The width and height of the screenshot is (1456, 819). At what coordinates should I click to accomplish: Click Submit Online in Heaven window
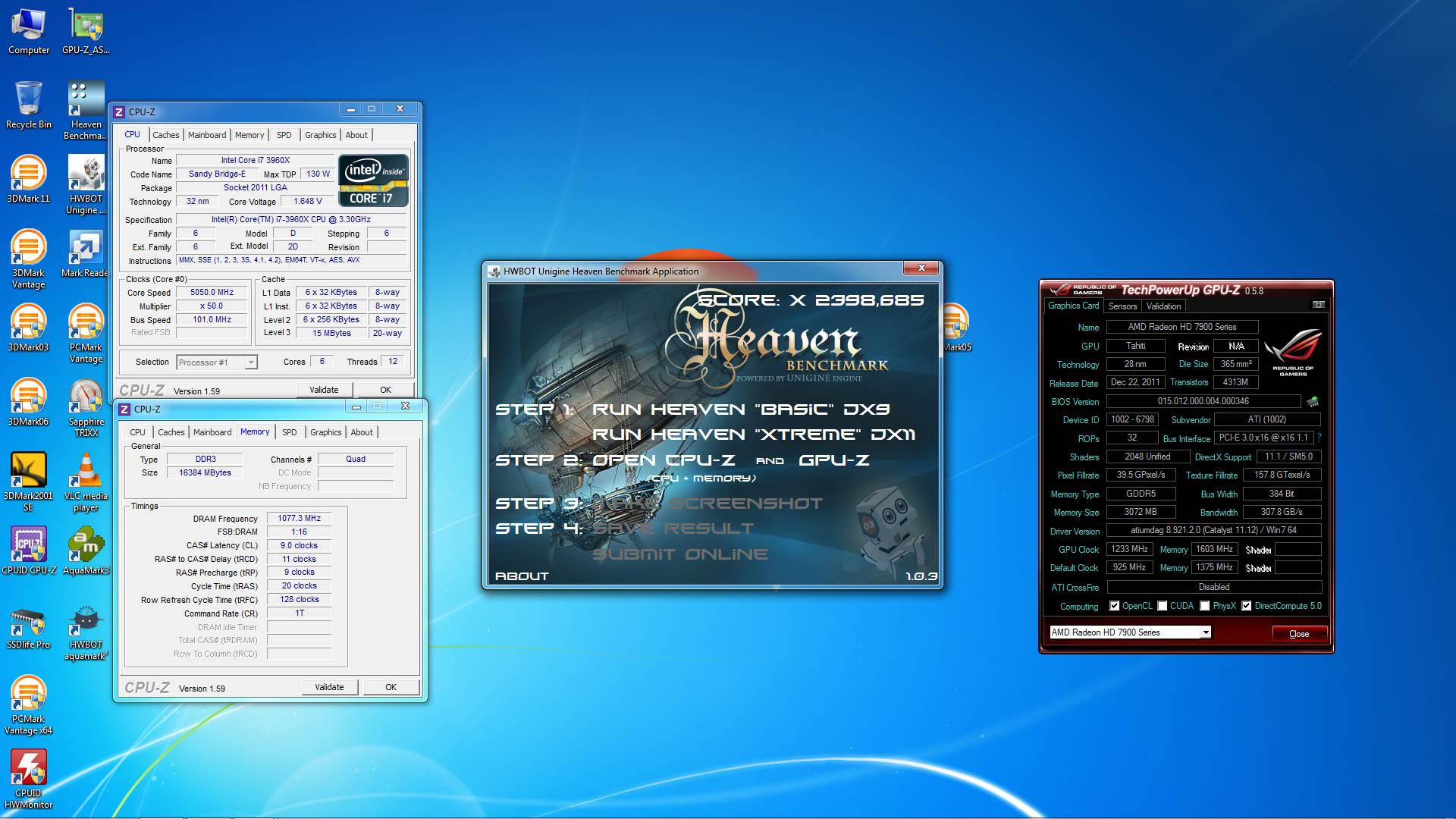coord(680,554)
